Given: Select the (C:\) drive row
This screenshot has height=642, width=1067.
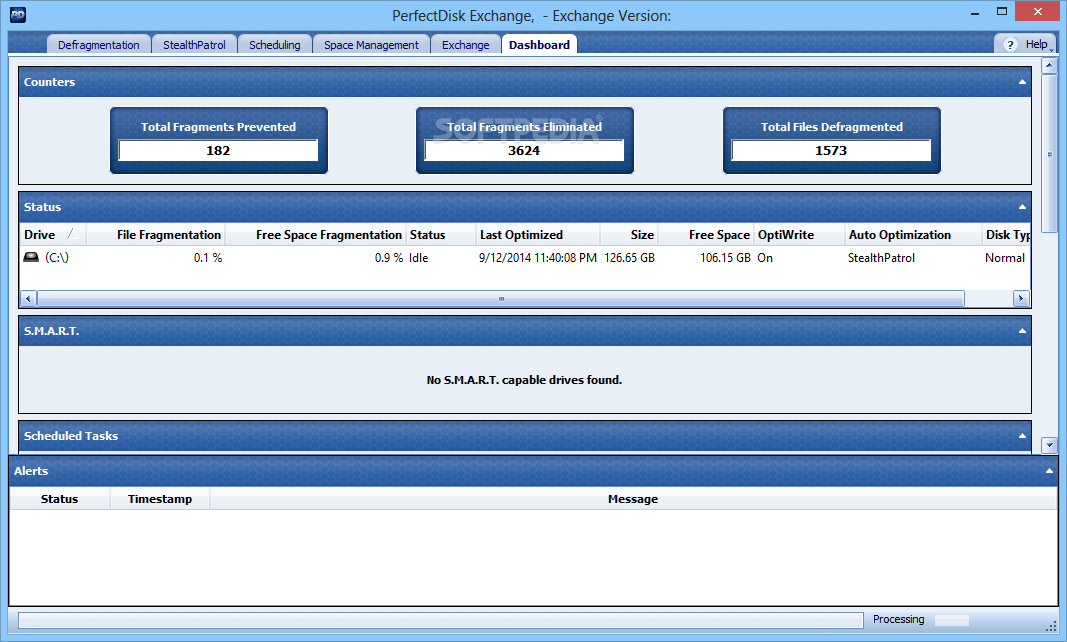Looking at the screenshot, I should coord(525,257).
